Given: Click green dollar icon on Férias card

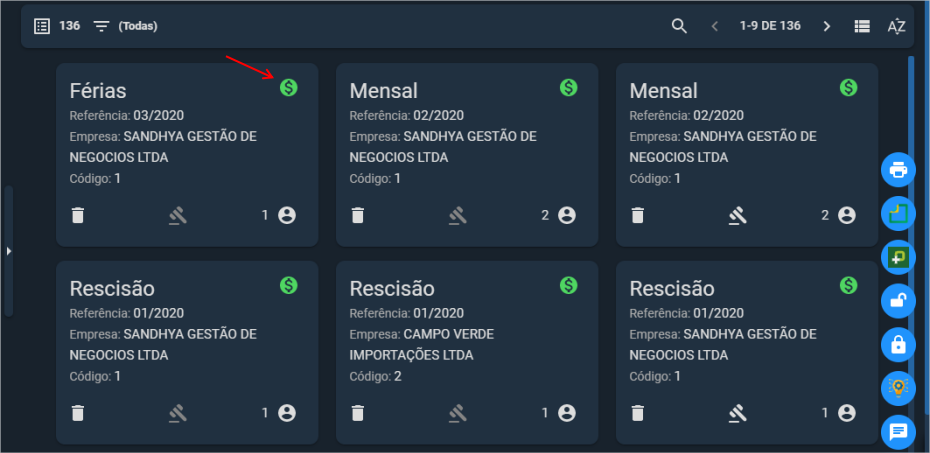Looking at the screenshot, I should tap(289, 88).
